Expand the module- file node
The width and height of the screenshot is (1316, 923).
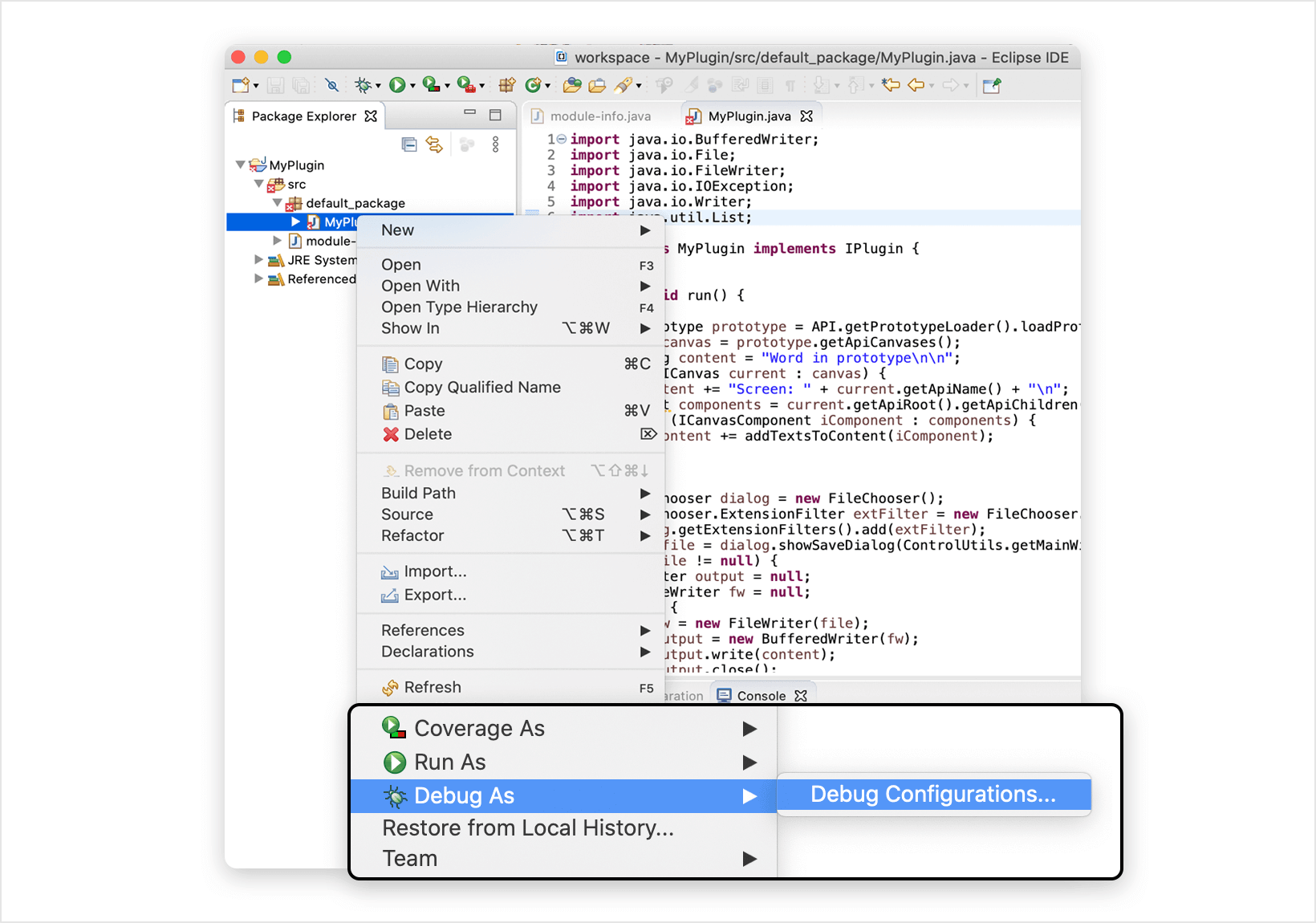tap(278, 241)
